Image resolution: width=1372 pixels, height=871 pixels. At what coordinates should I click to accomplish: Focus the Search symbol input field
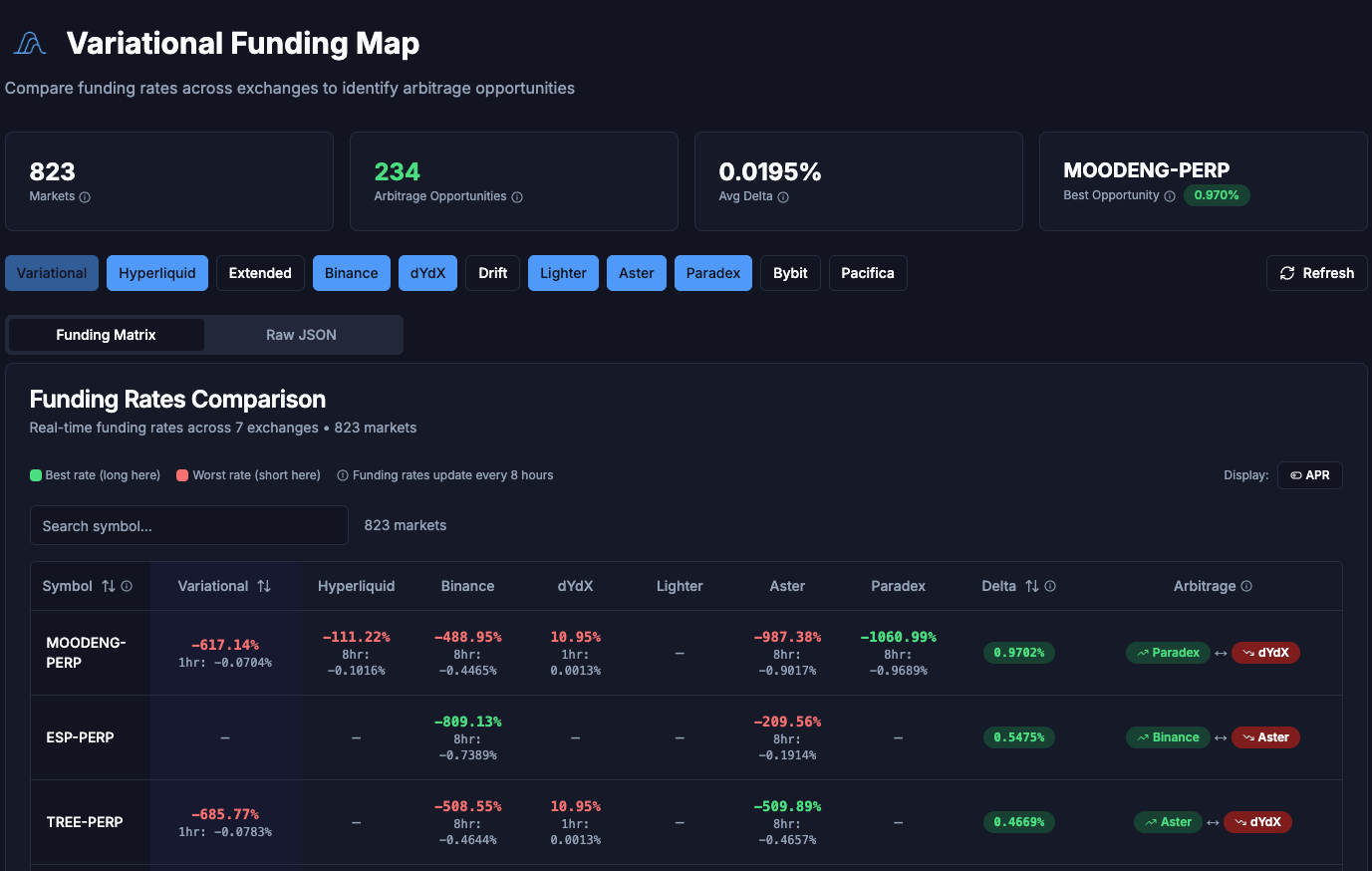tap(189, 525)
